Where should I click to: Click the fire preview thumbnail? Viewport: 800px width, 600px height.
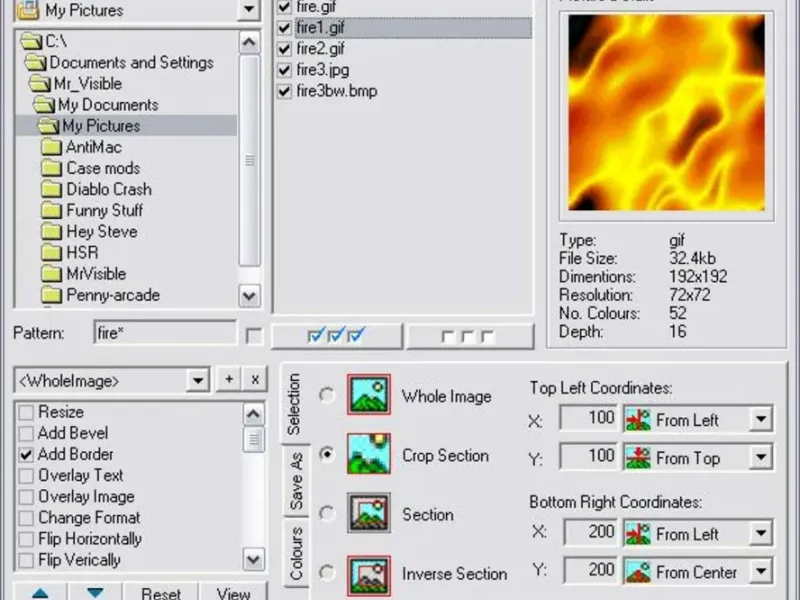point(666,112)
